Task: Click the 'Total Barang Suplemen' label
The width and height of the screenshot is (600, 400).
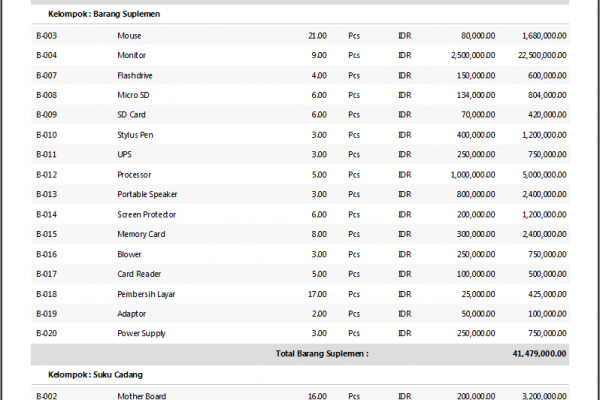Action: pos(322,353)
